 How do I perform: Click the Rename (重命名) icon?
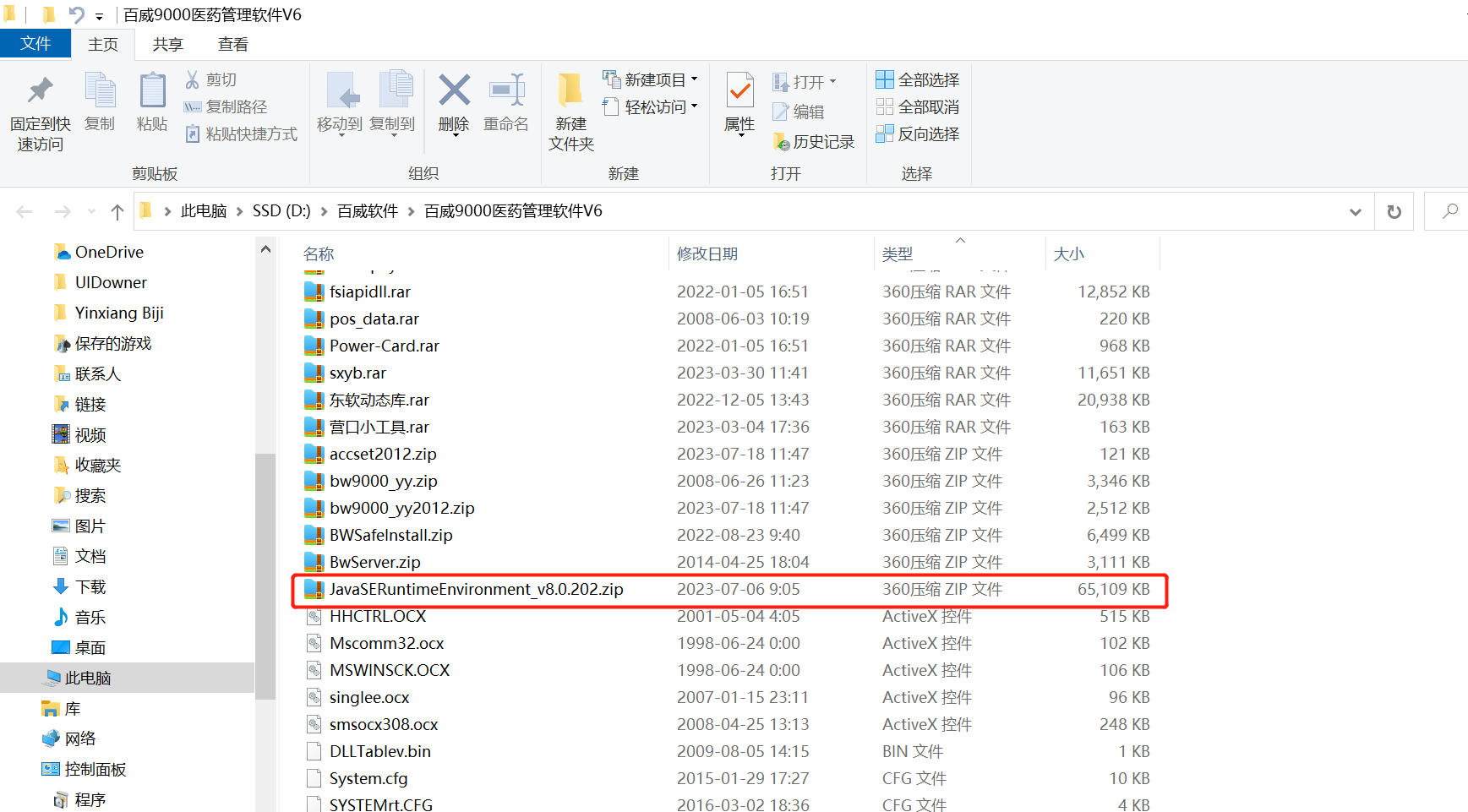[506, 91]
